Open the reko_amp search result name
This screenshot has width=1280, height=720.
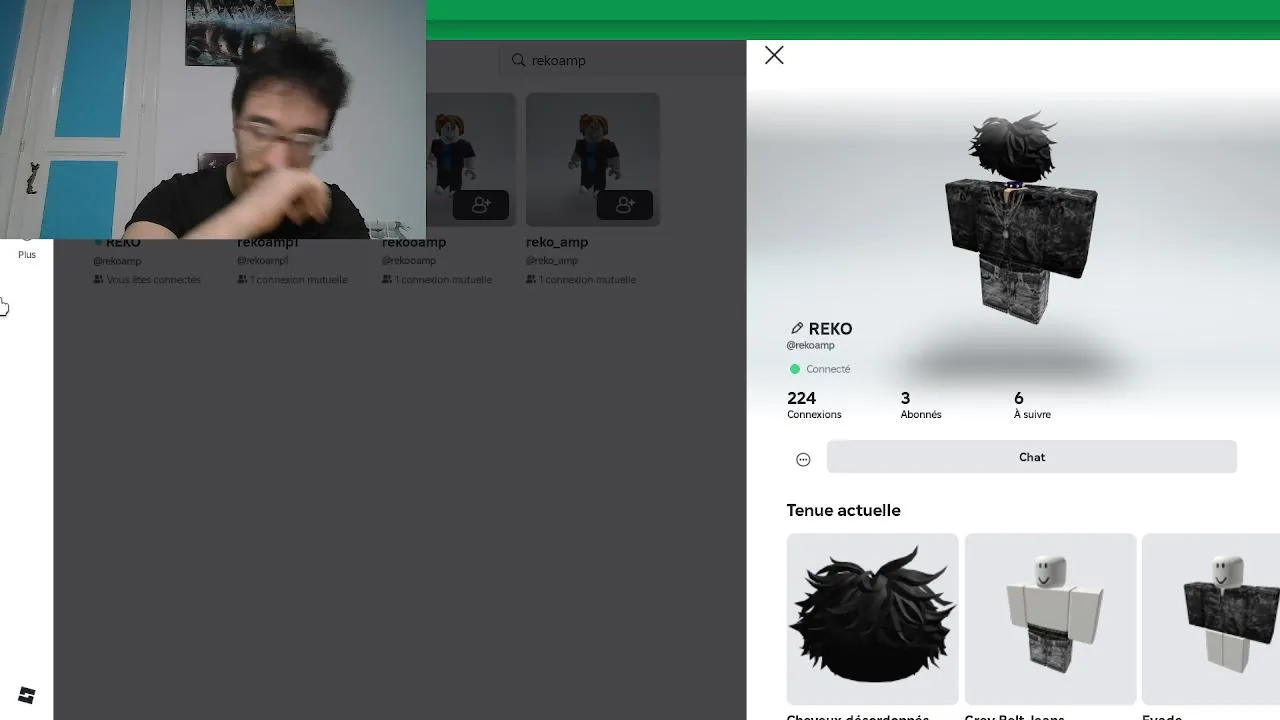[x=557, y=242]
